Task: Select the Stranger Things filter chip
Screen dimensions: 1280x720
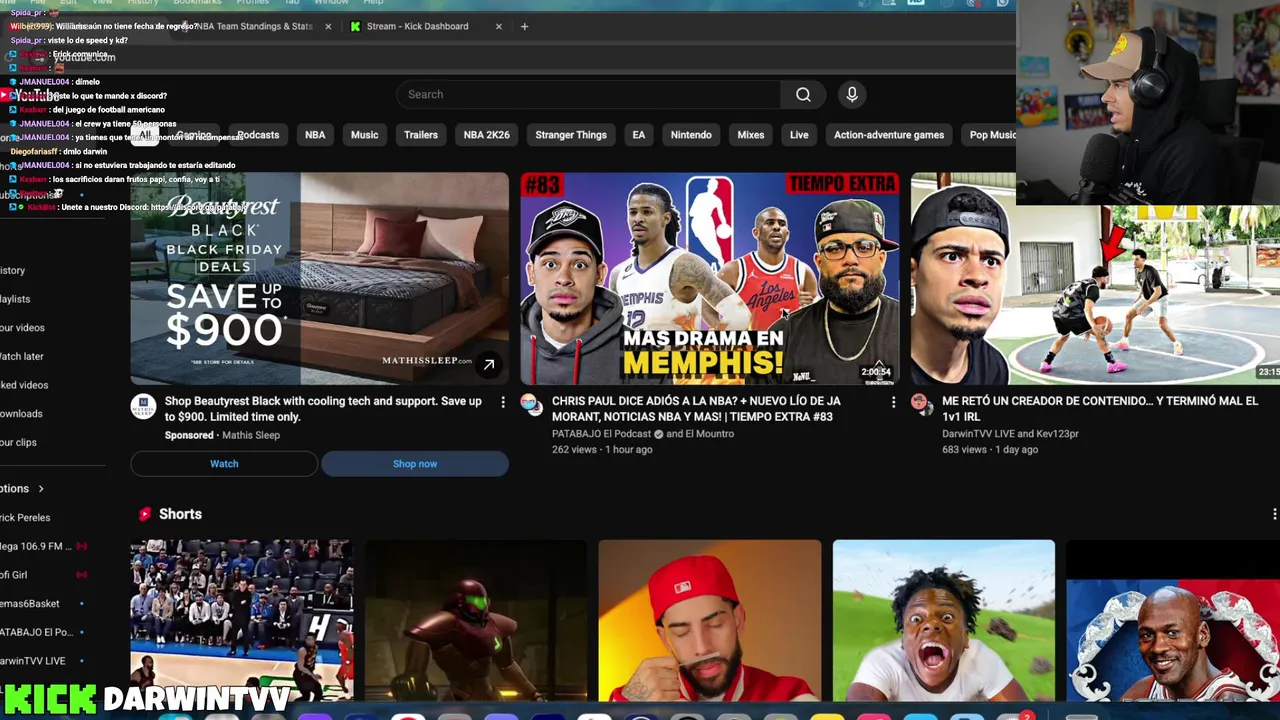Action: click(x=571, y=135)
